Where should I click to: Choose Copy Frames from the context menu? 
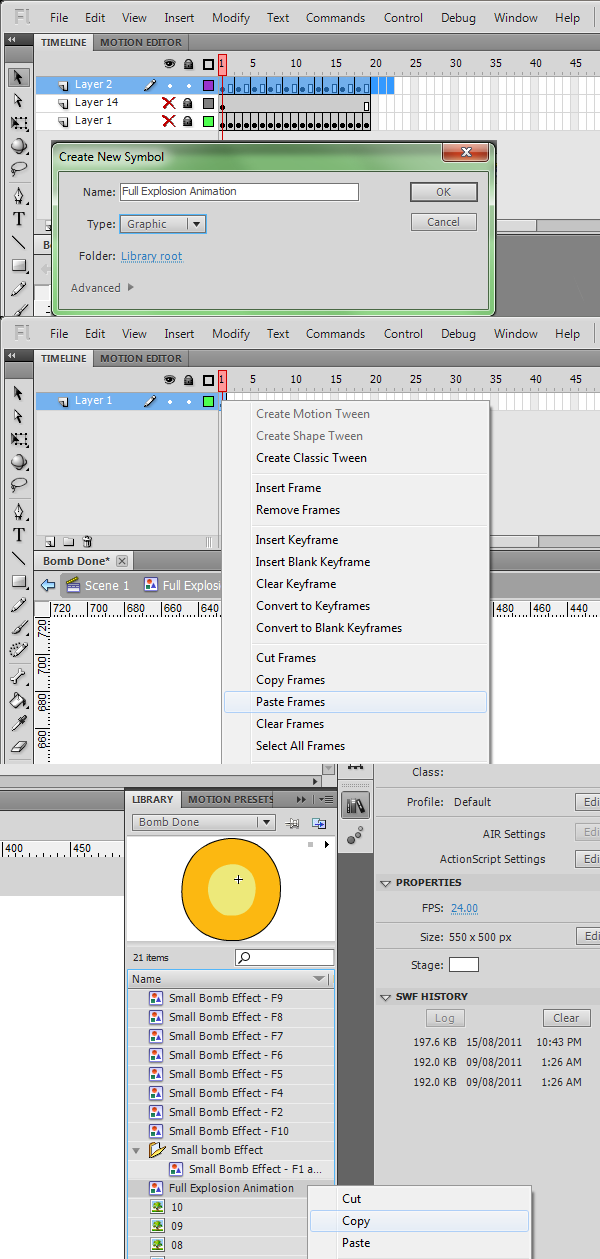356,680
